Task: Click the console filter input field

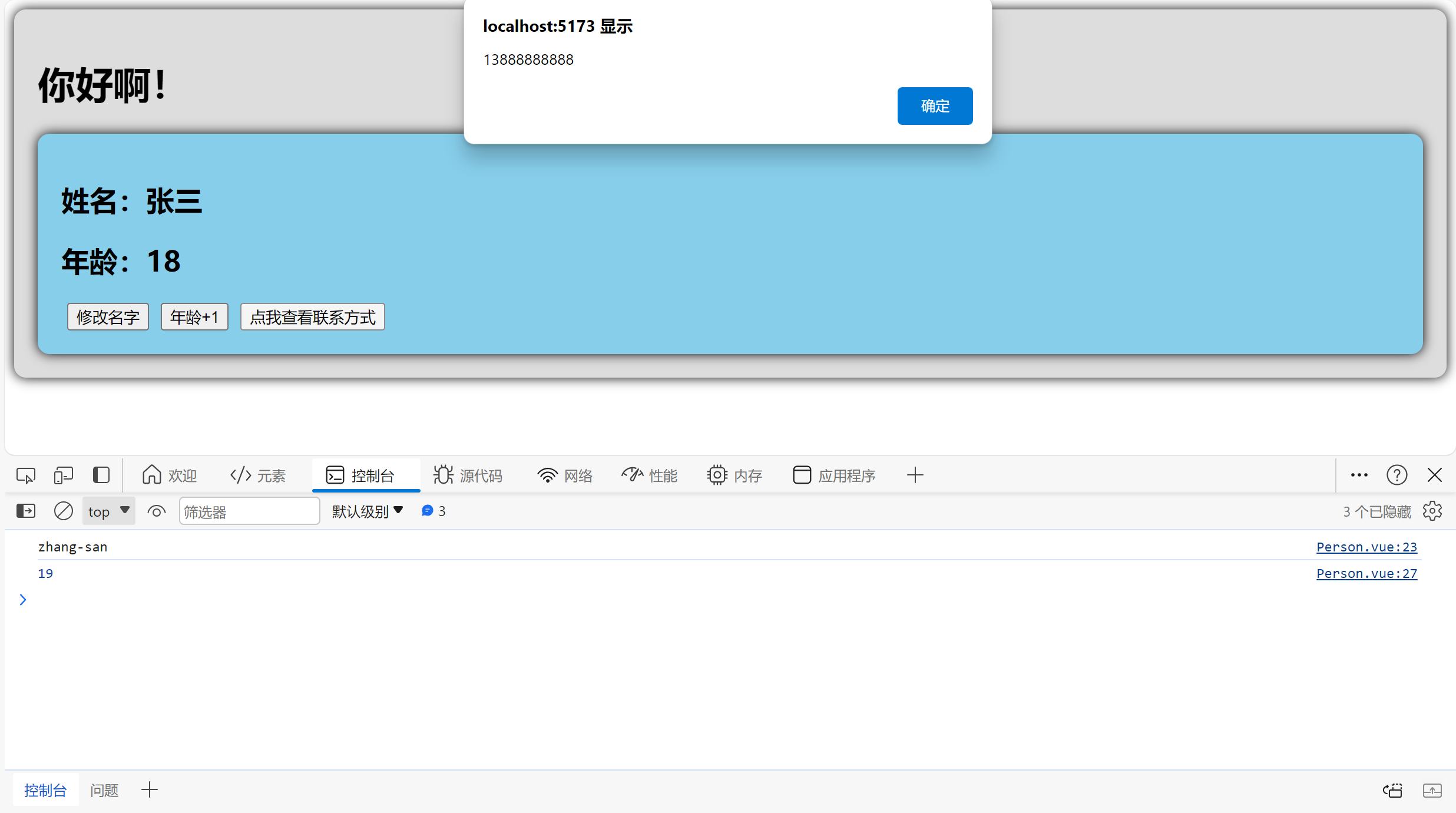Action: (249, 511)
